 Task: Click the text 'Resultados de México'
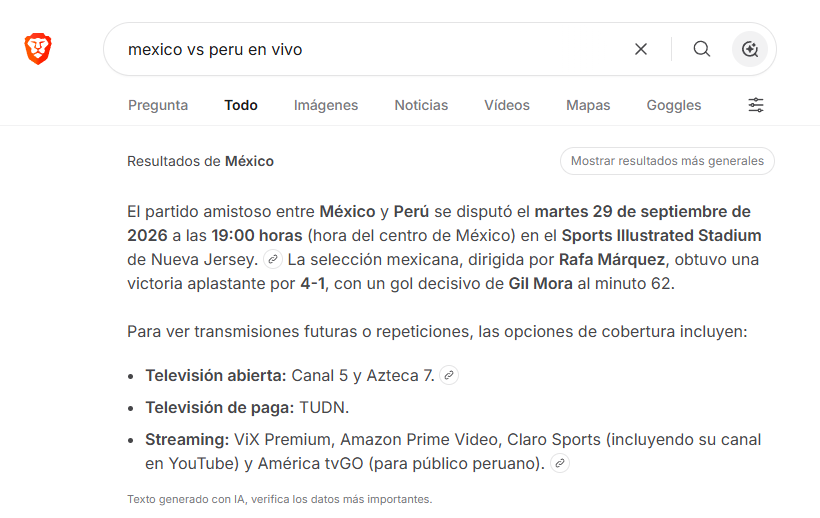point(200,161)
